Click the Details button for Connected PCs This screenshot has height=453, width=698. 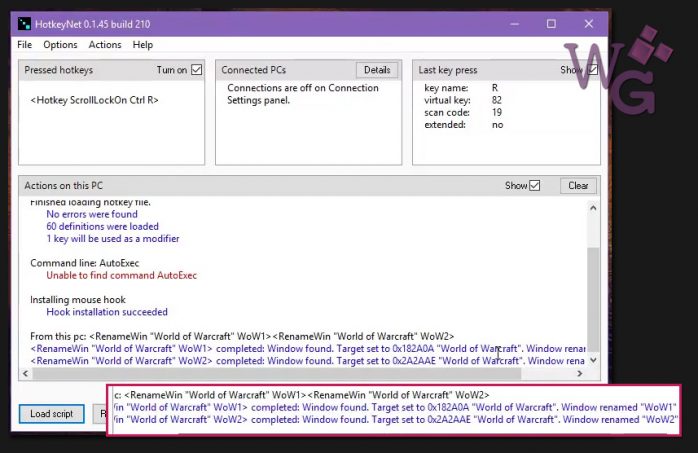tap(376, 70)
